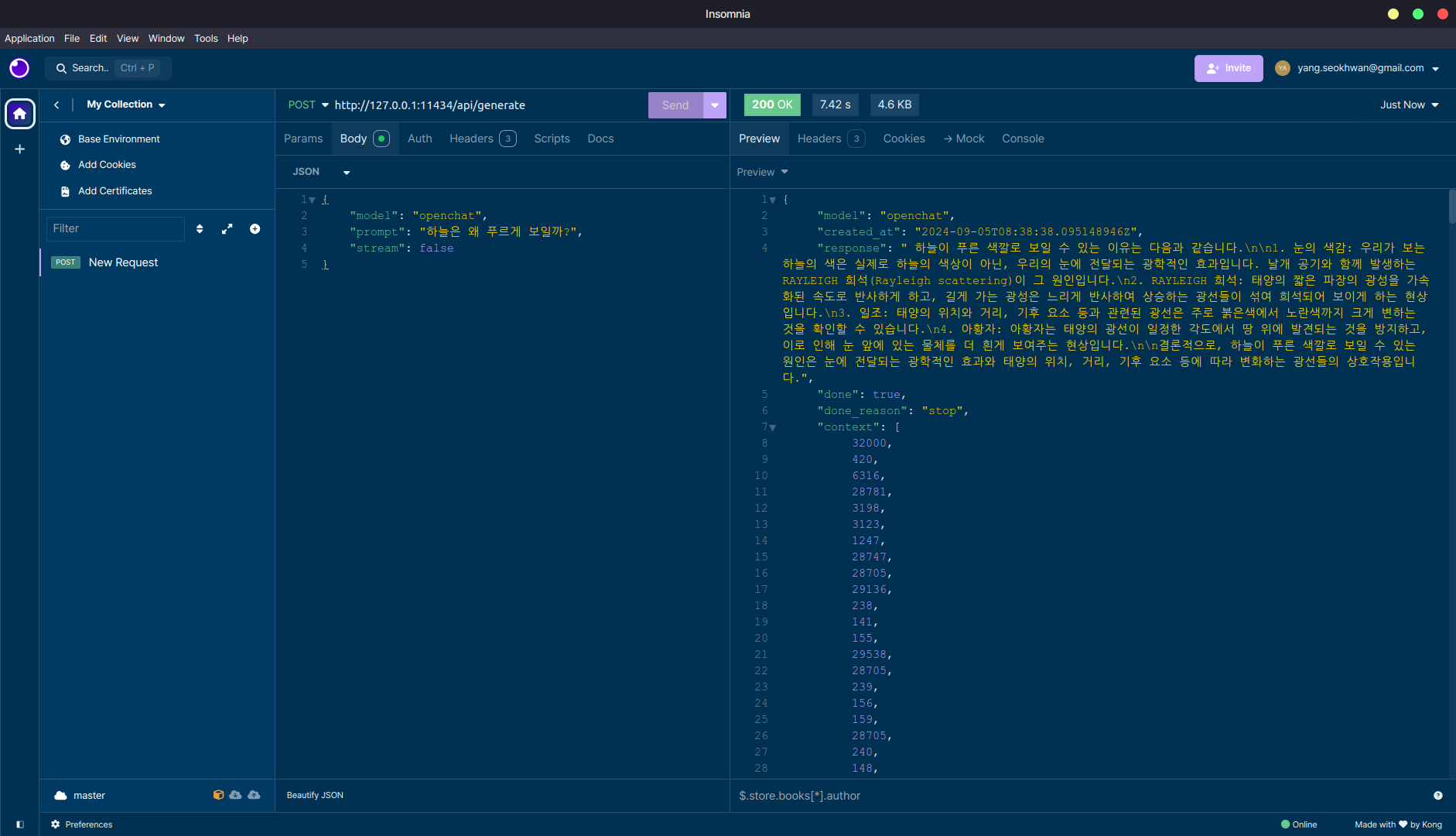This screenshot has height=836, width=1456.
Task: Click the Mock tab link
Action: click(964, 139)
